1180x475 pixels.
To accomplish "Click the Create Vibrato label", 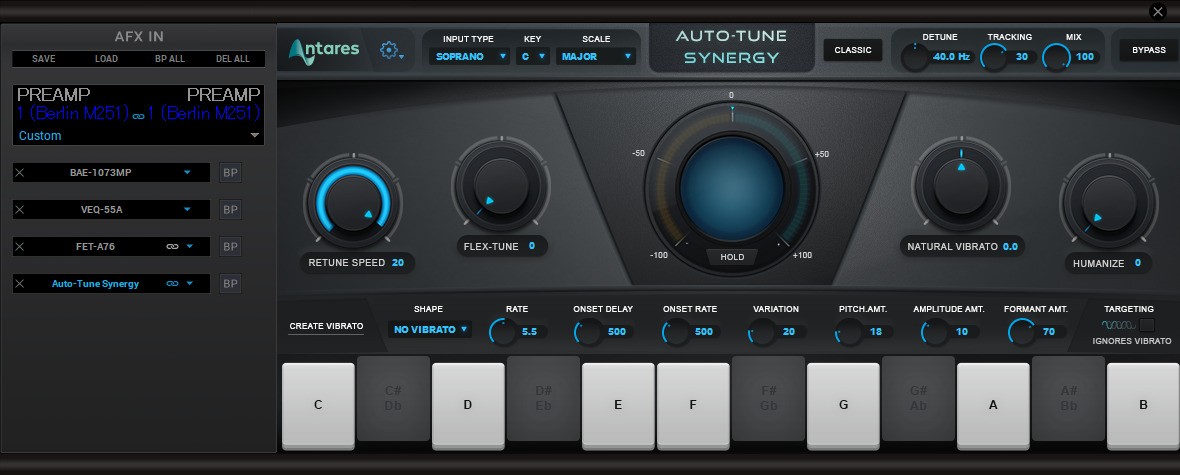I will click(327, 326).
